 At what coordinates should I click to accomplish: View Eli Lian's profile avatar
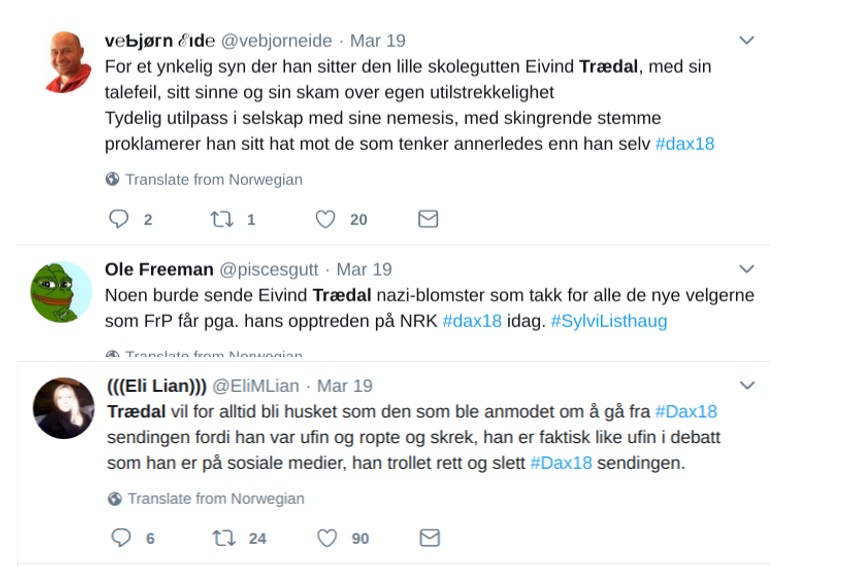tap(64, 408)
